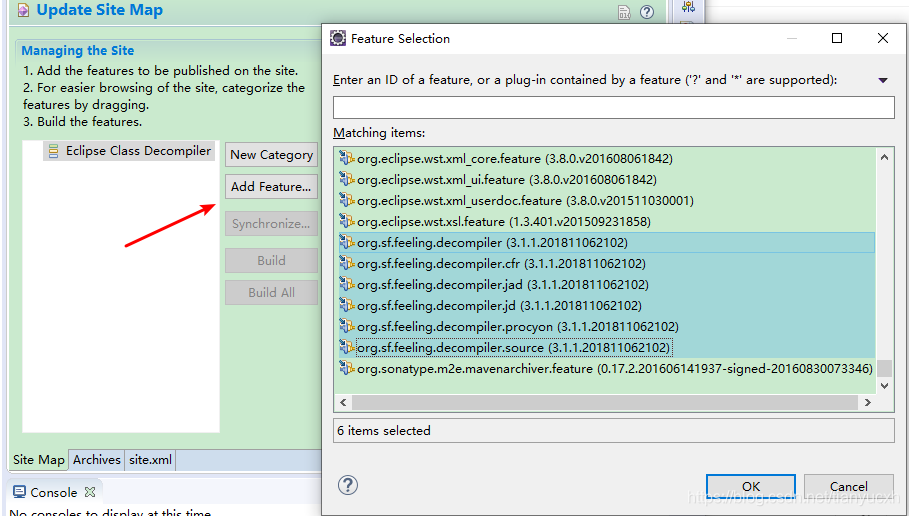Screen dimensions: 909x516
Task: Click the OK button in Feature Selection
Action: (x=751, y=486)
